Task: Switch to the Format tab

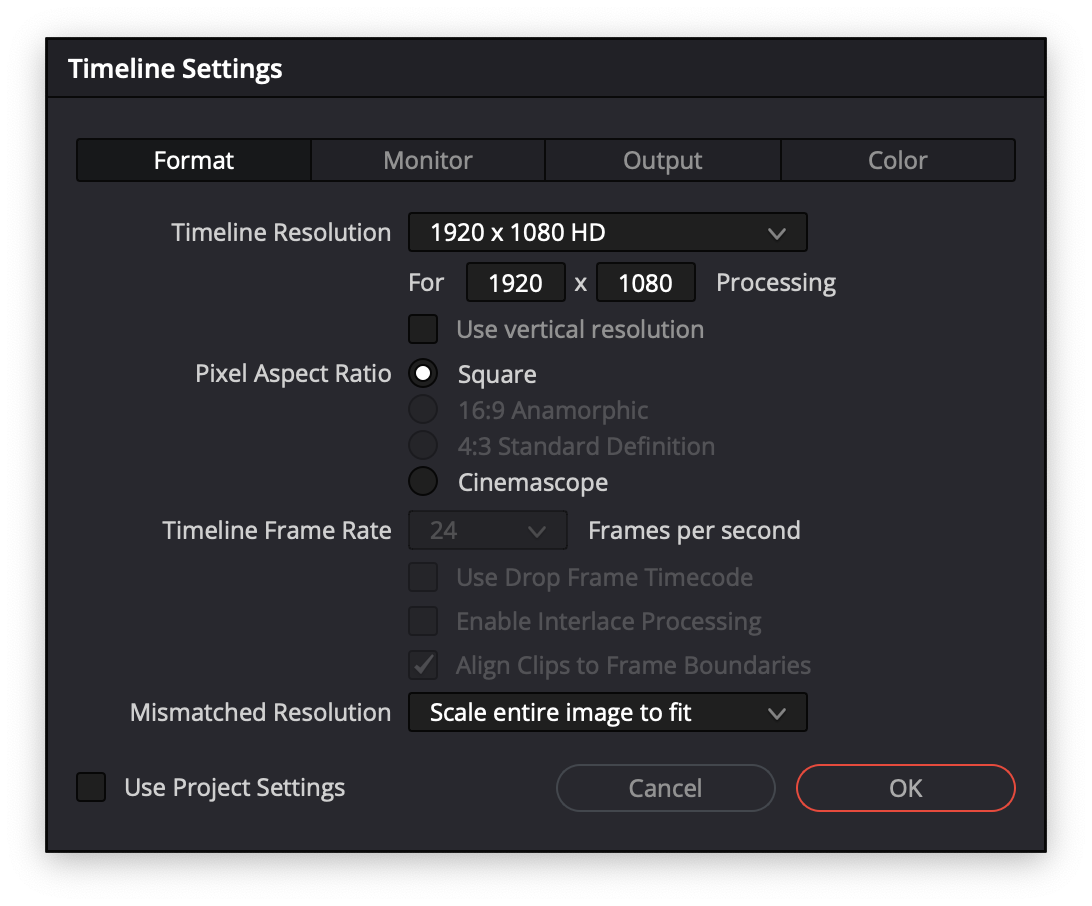Action: (194, 160)
